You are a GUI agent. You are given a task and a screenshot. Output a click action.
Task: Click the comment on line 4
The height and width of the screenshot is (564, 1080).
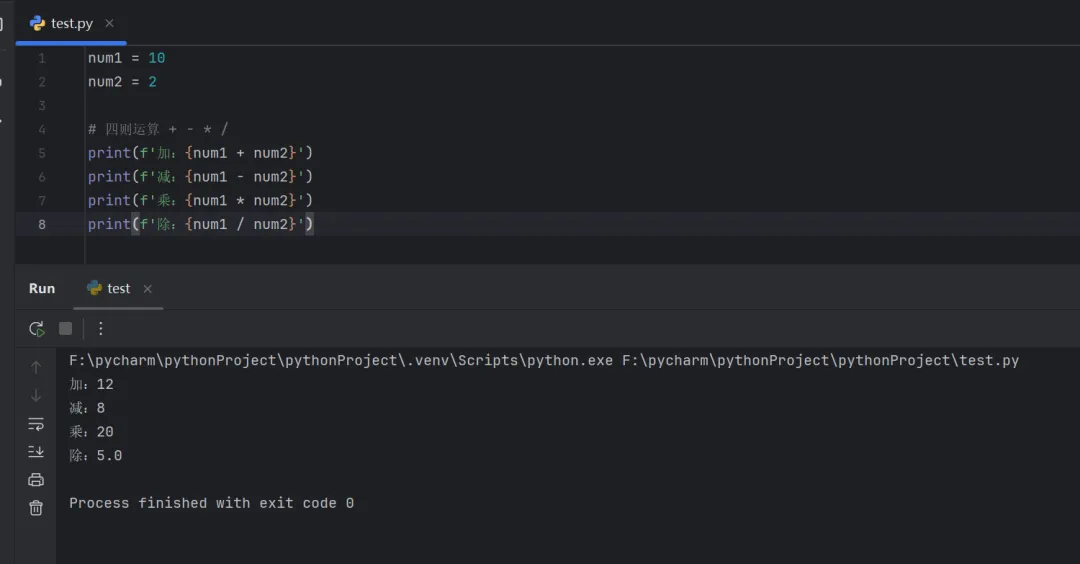pyautogui.click(x=158, y=129)
